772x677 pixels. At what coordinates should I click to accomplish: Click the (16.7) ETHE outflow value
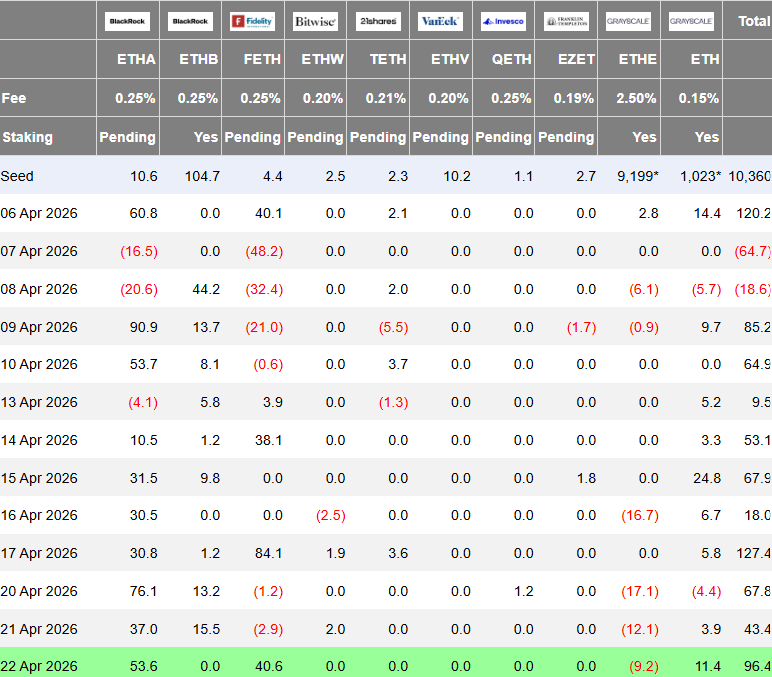pos(640,515)
